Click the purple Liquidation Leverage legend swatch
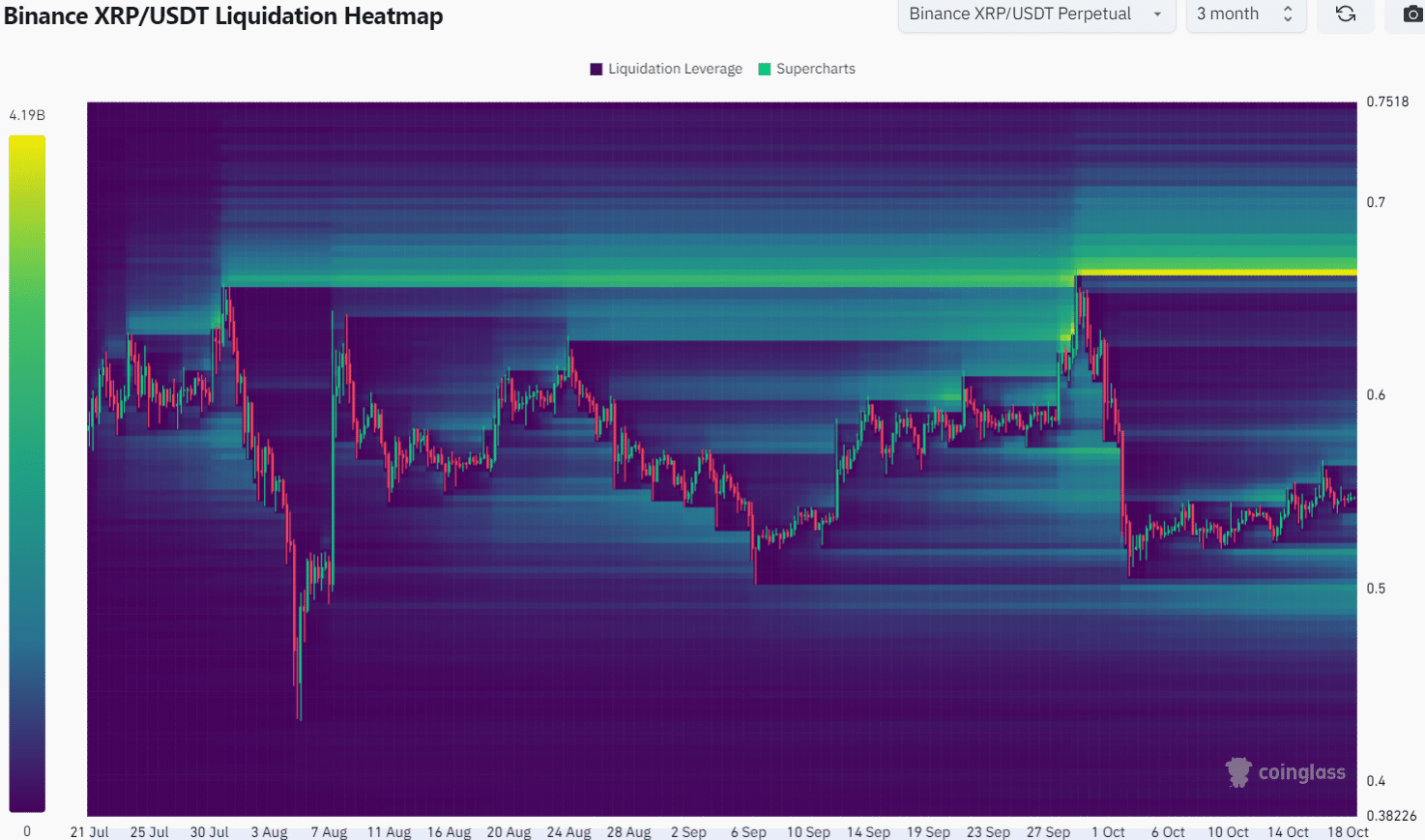This screenshot has height=840, width=1425. coord(596,69)
